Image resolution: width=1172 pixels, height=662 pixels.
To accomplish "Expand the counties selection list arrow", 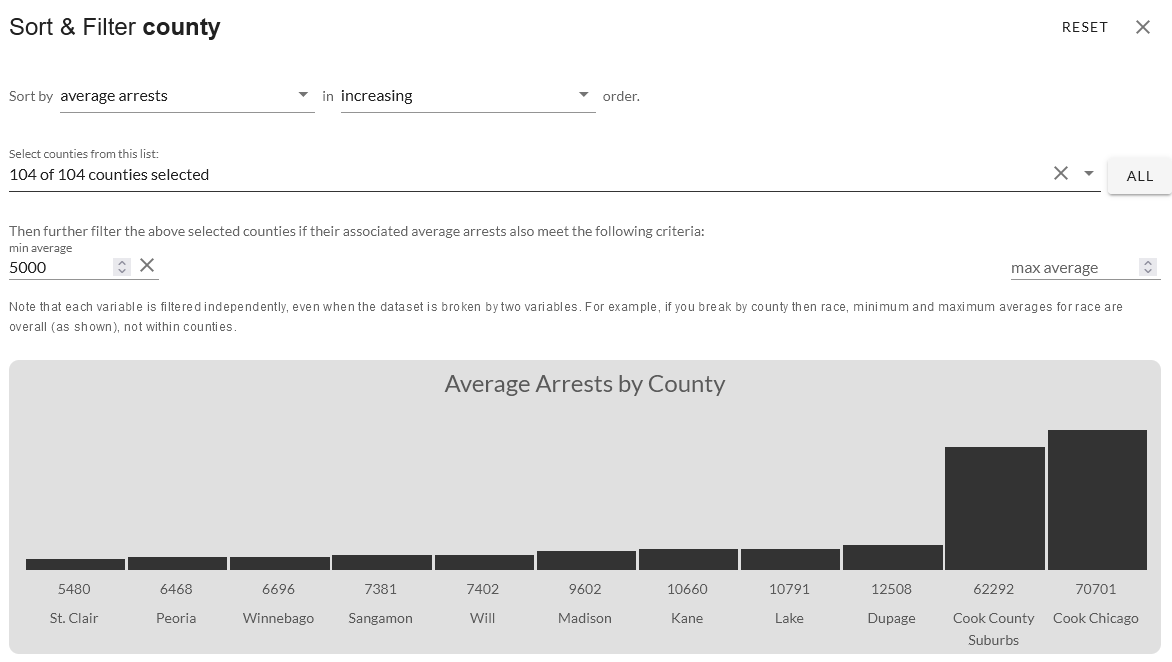I will click(1089, 174).
